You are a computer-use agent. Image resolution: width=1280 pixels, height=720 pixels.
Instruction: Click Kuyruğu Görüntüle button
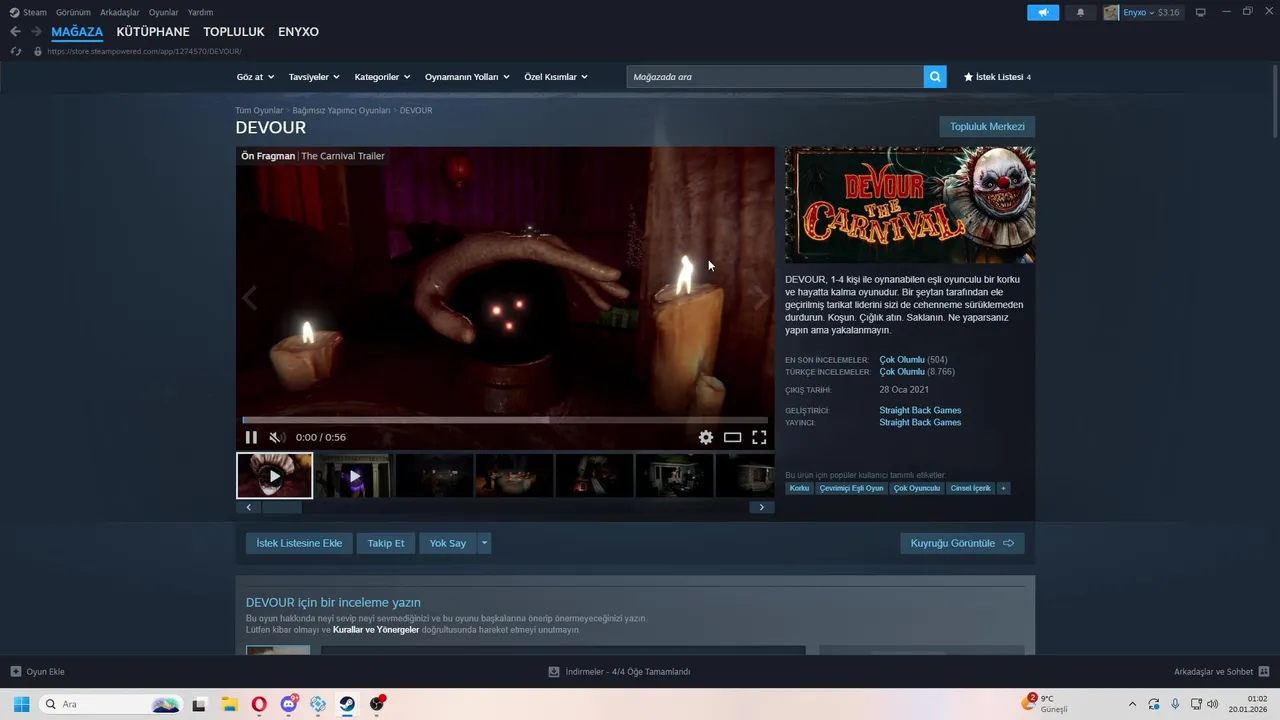coord(962,543)
